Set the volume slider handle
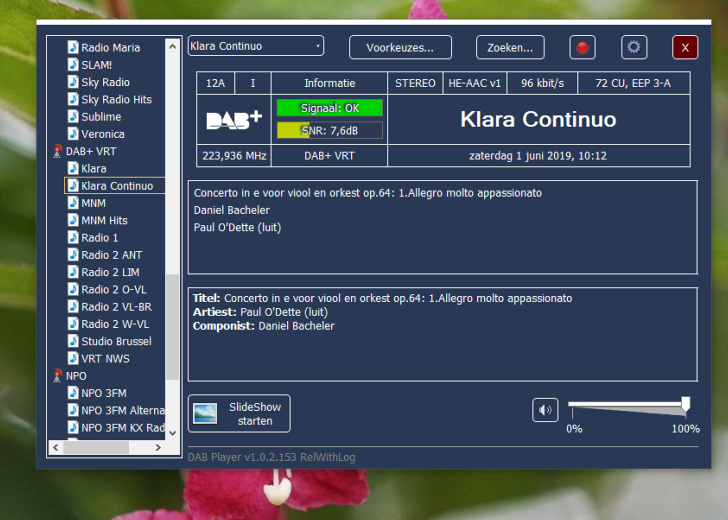728x520 pixels. click(685, 404)
